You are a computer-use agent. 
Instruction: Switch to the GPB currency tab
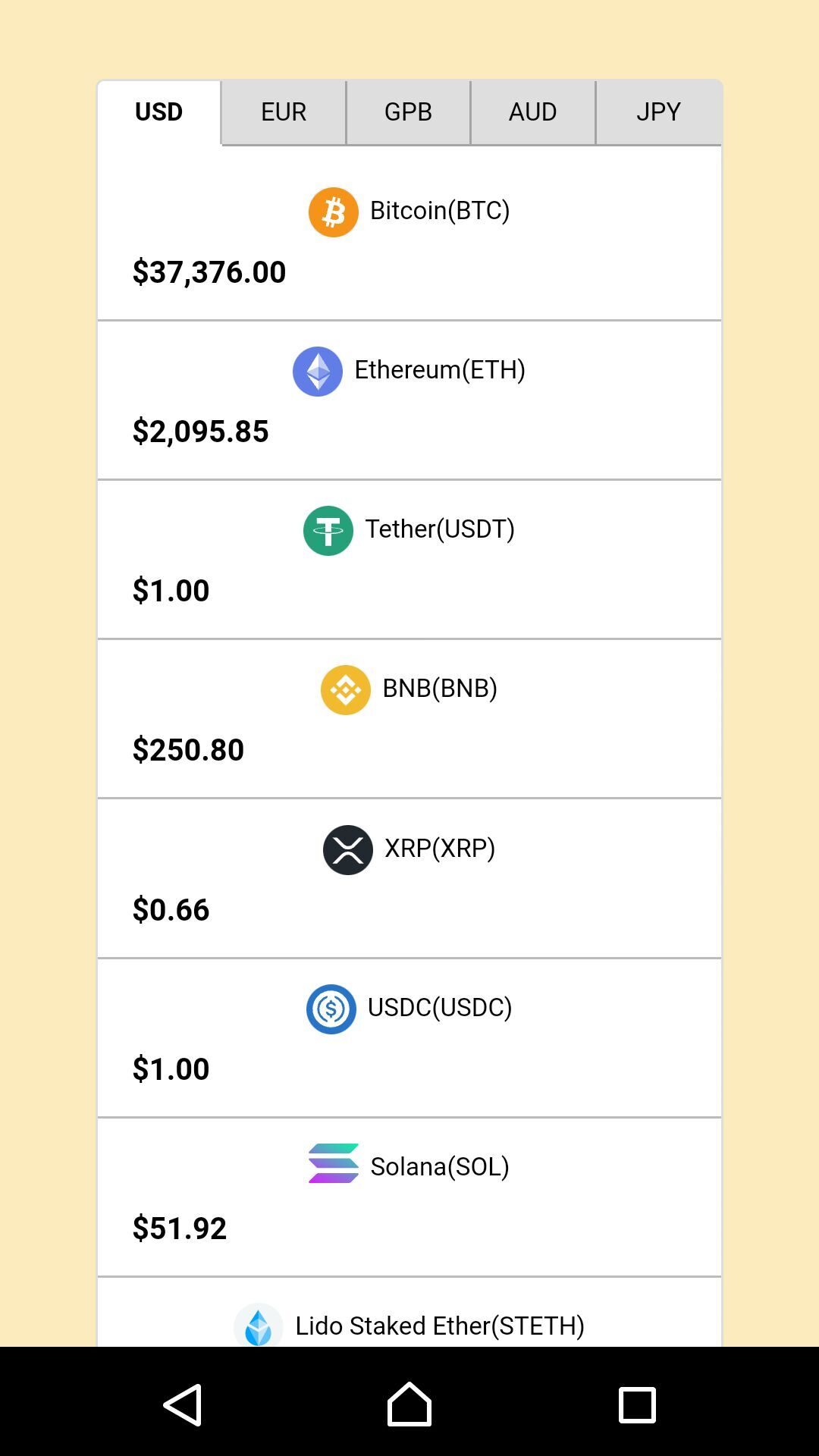pos(408,112)
